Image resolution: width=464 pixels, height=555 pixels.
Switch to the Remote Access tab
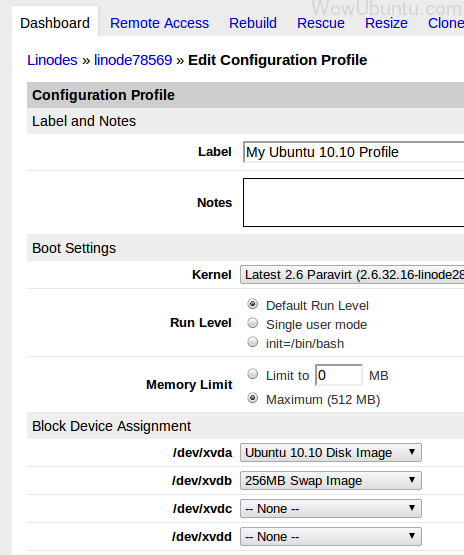159,23
